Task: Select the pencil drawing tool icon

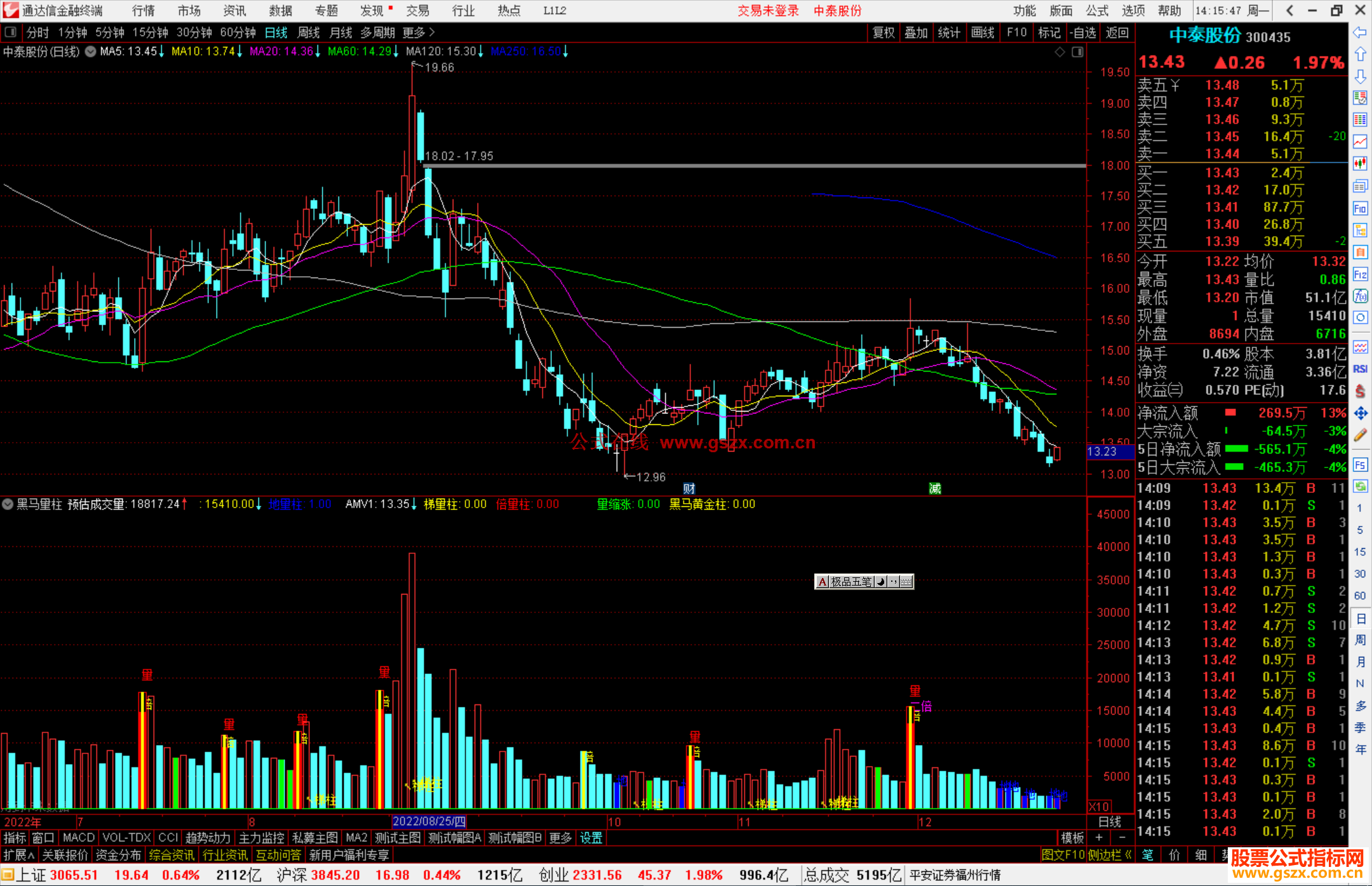Action: pyautogui.click(x=1360, y=435)
